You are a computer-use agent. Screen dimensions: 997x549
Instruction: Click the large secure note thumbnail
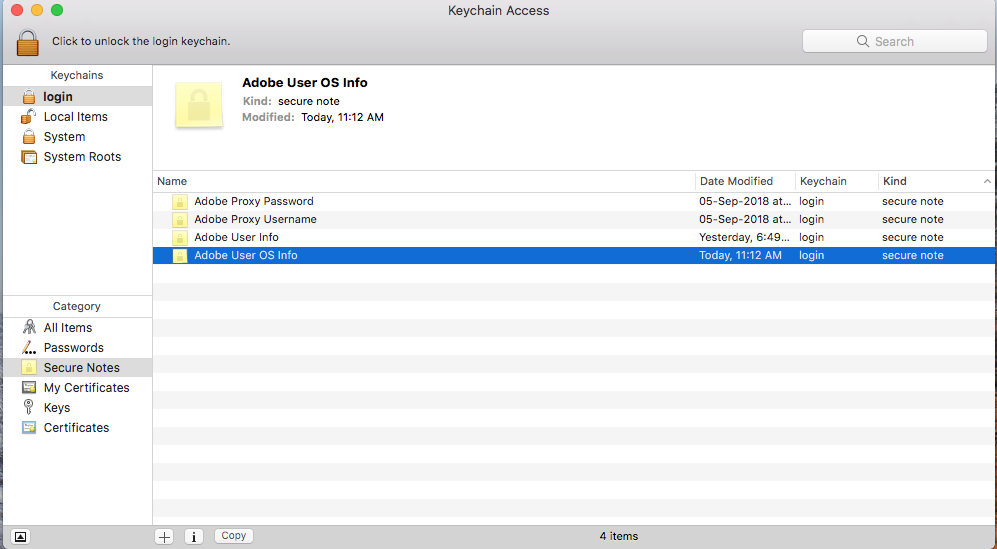pos(199,105)
